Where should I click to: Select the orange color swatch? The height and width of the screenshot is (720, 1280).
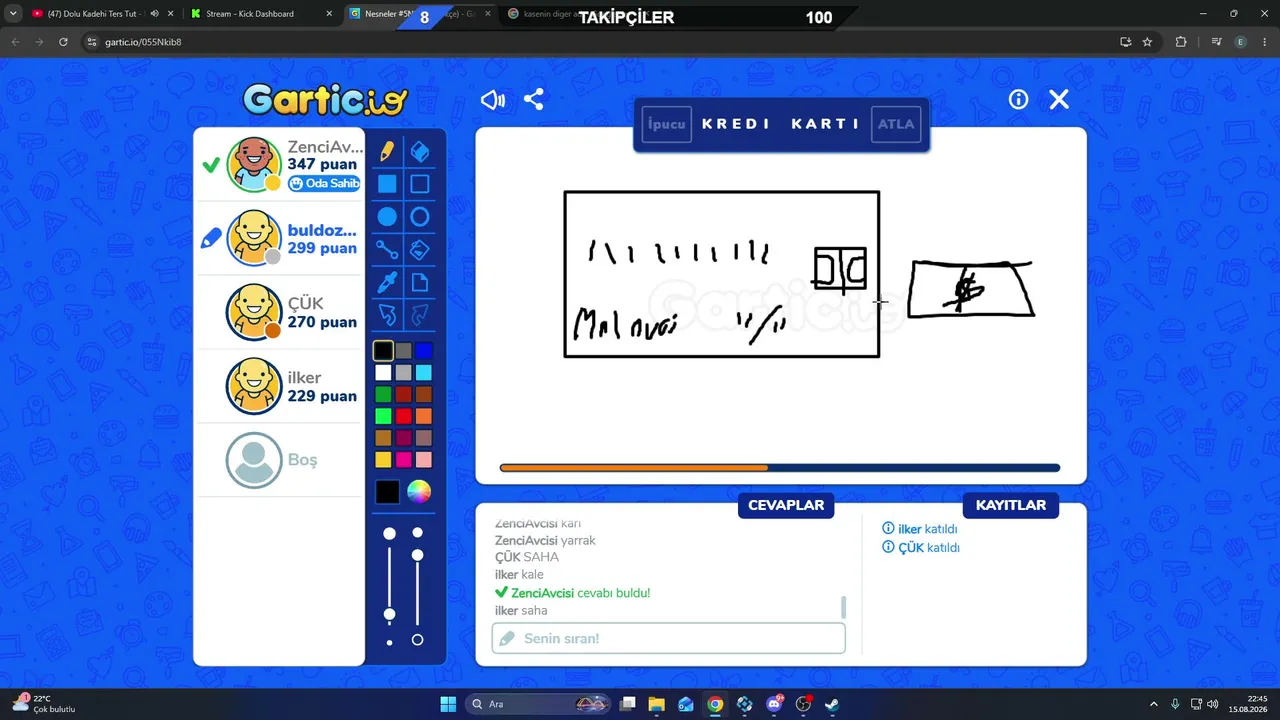click(424, 416)
